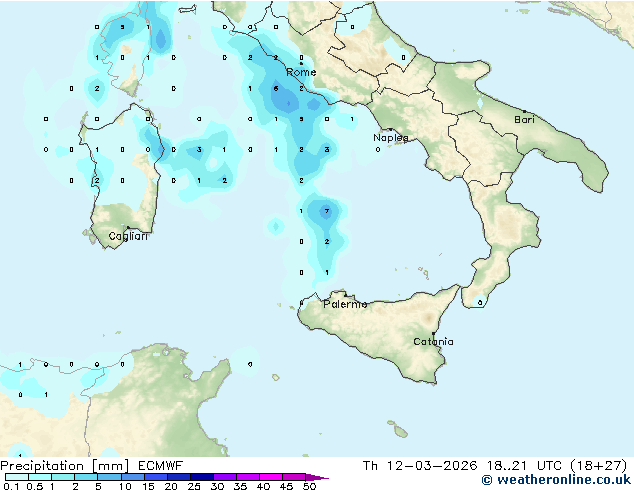Click the legend value '0.5'

(35, 486)
